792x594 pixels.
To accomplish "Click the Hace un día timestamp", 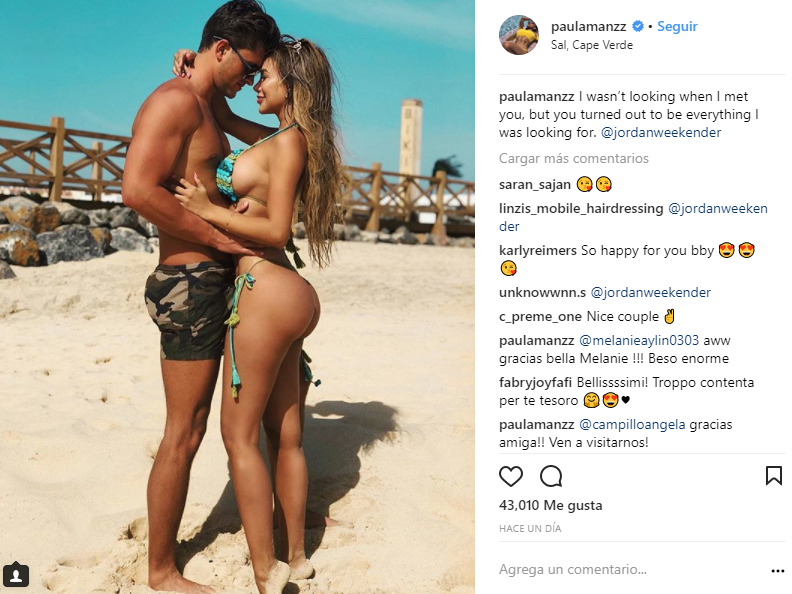I will pyautogui.click(x=530, y=529).
